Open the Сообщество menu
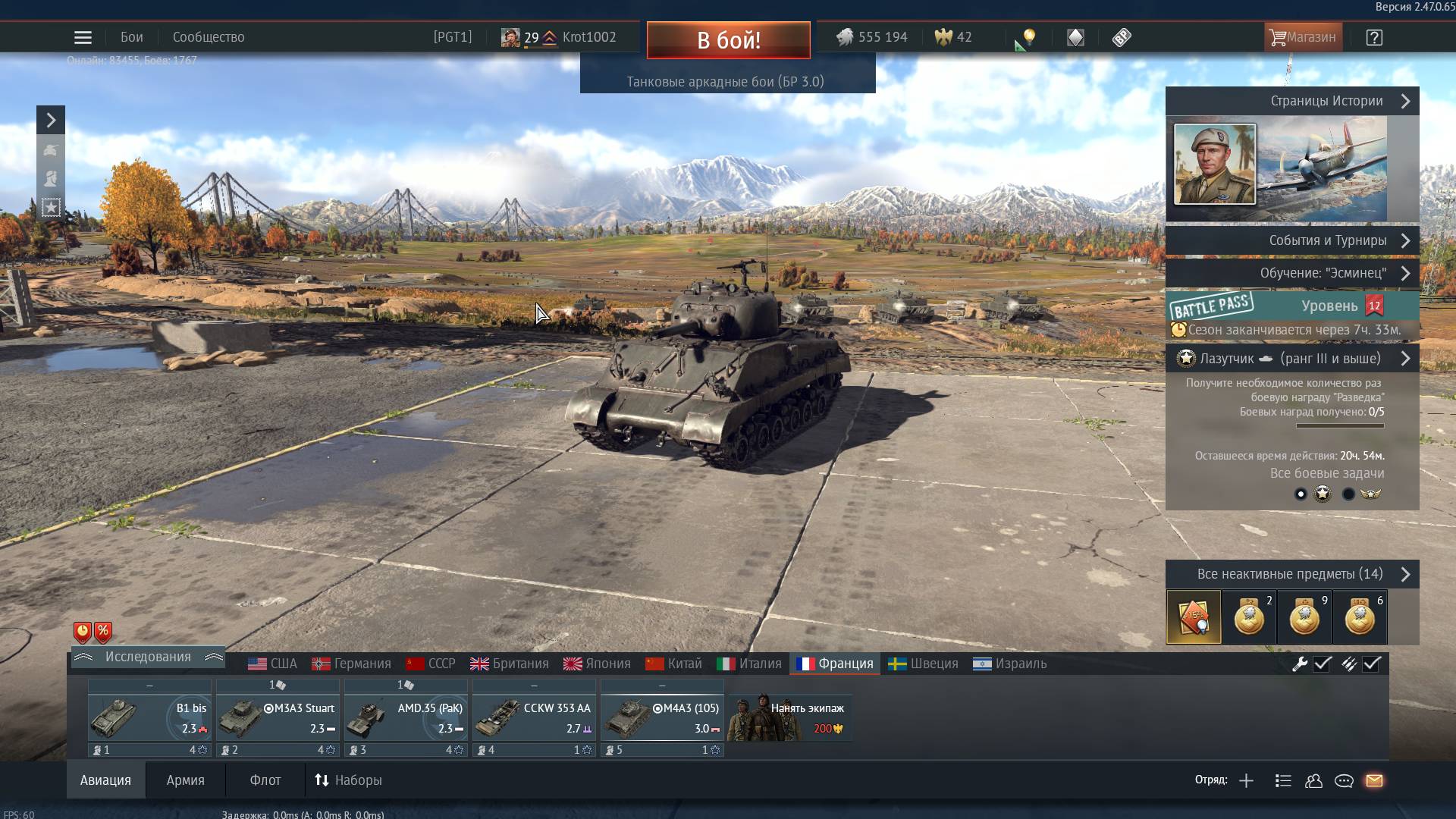This screenshot has height=819, width=1456. [209, 37]
